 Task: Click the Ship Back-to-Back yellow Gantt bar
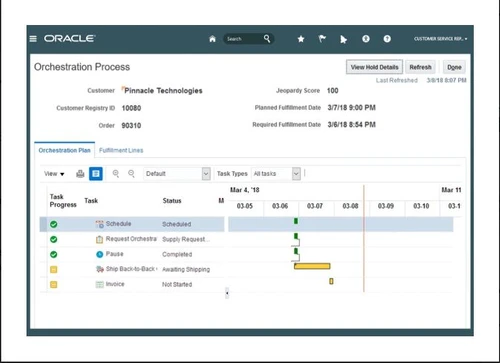pos(312,266)
